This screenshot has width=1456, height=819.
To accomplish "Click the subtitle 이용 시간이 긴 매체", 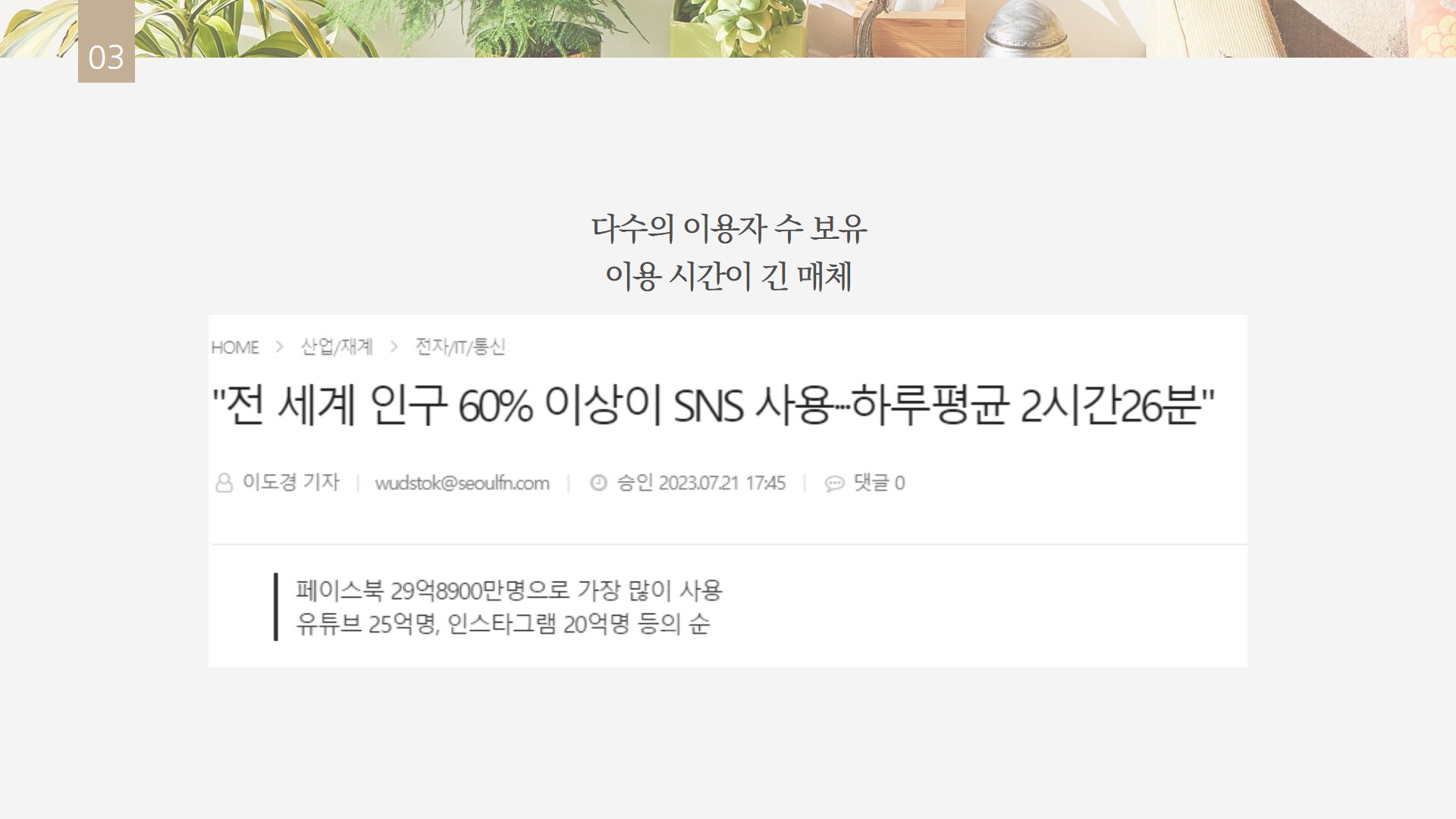I will click(x=729, y=275).
